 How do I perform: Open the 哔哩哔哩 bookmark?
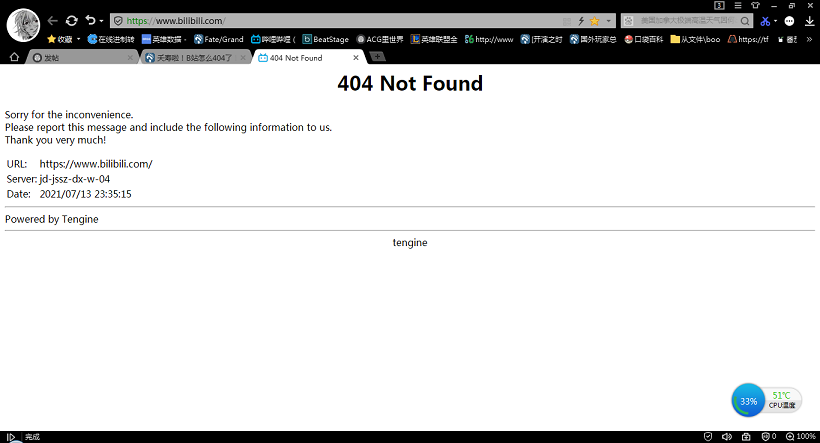click(x=273, y=39)
